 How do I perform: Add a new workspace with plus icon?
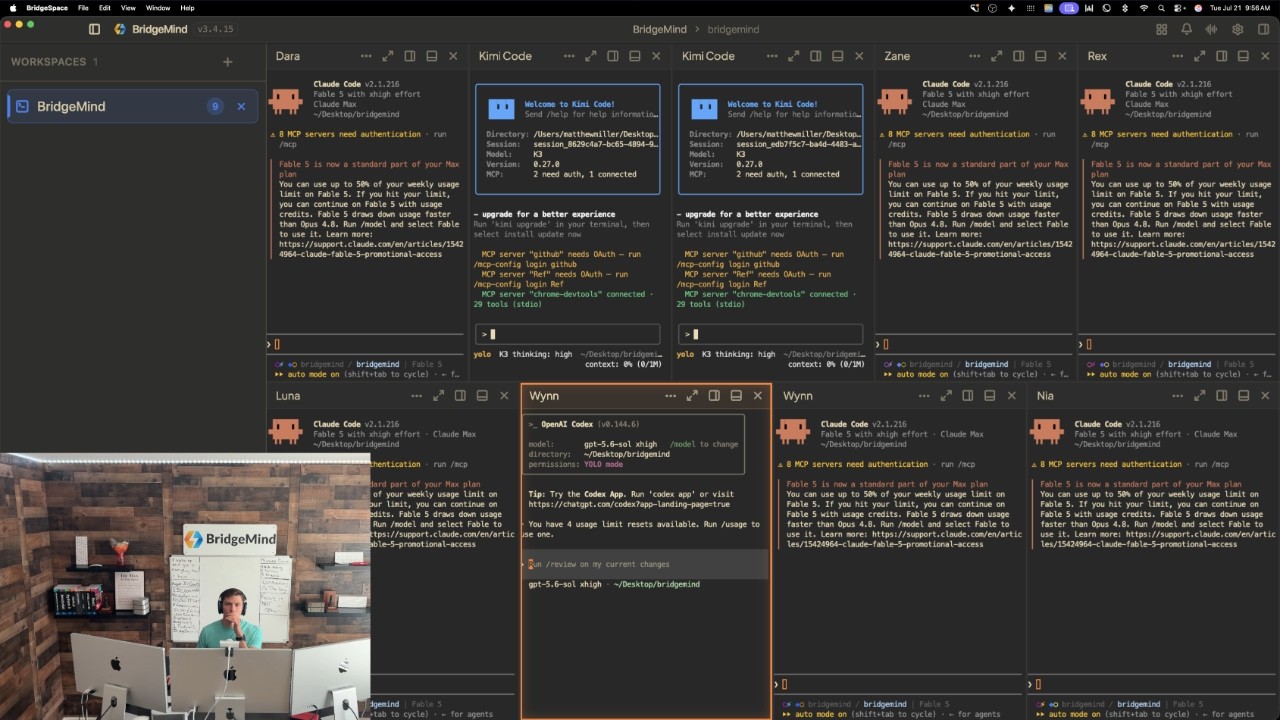[227, 62]
